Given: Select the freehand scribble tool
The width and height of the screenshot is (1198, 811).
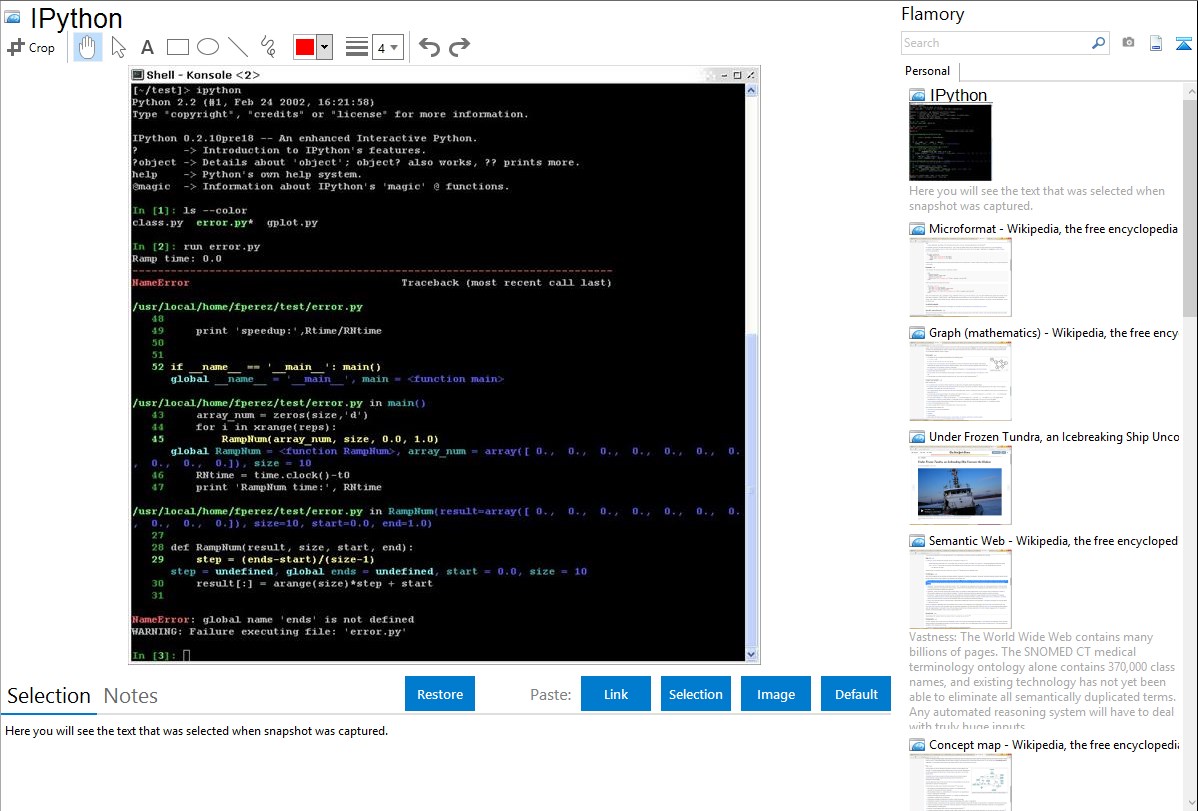Looking at the screenshot, I should tap(268, 47).
